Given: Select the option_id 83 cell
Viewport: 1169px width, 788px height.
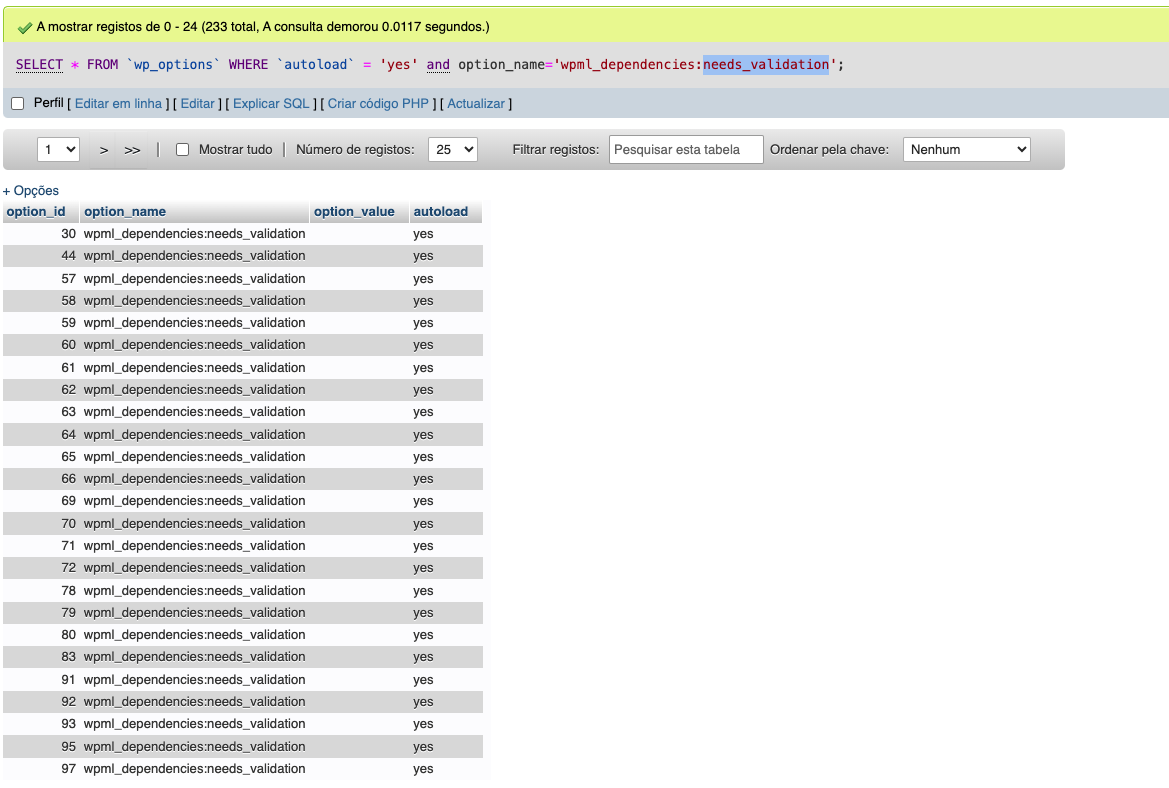Looking at the screenshot, I should click(41, 657).
